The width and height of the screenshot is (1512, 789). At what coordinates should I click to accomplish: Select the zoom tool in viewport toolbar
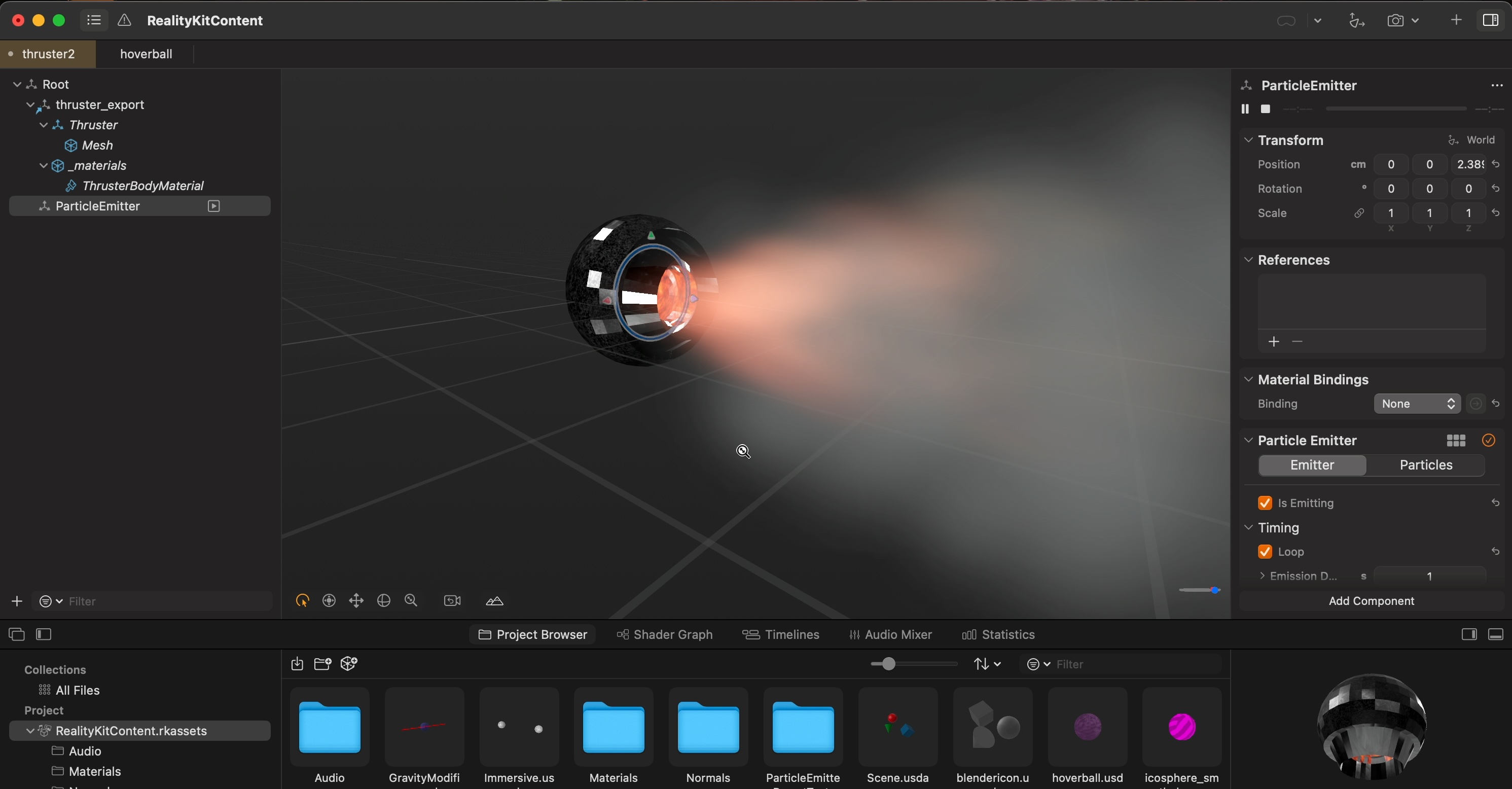(x=411, y=600)
